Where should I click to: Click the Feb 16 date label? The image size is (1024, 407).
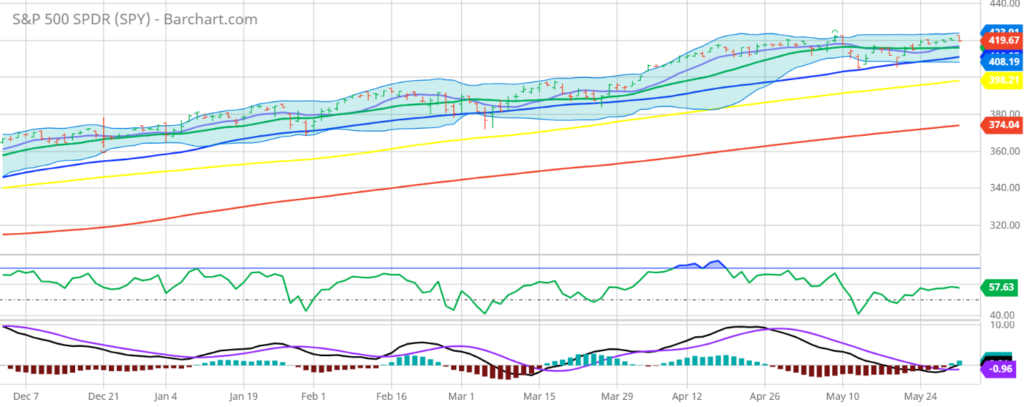pos(391,396)
